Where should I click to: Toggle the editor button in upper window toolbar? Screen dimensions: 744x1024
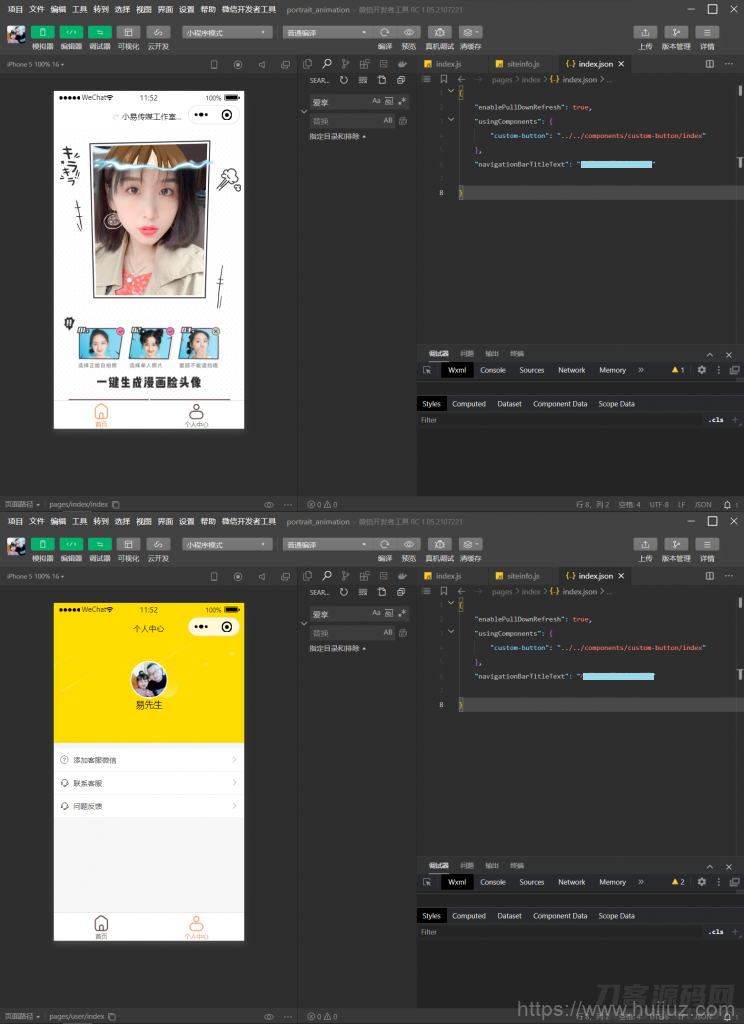[71, 32]
